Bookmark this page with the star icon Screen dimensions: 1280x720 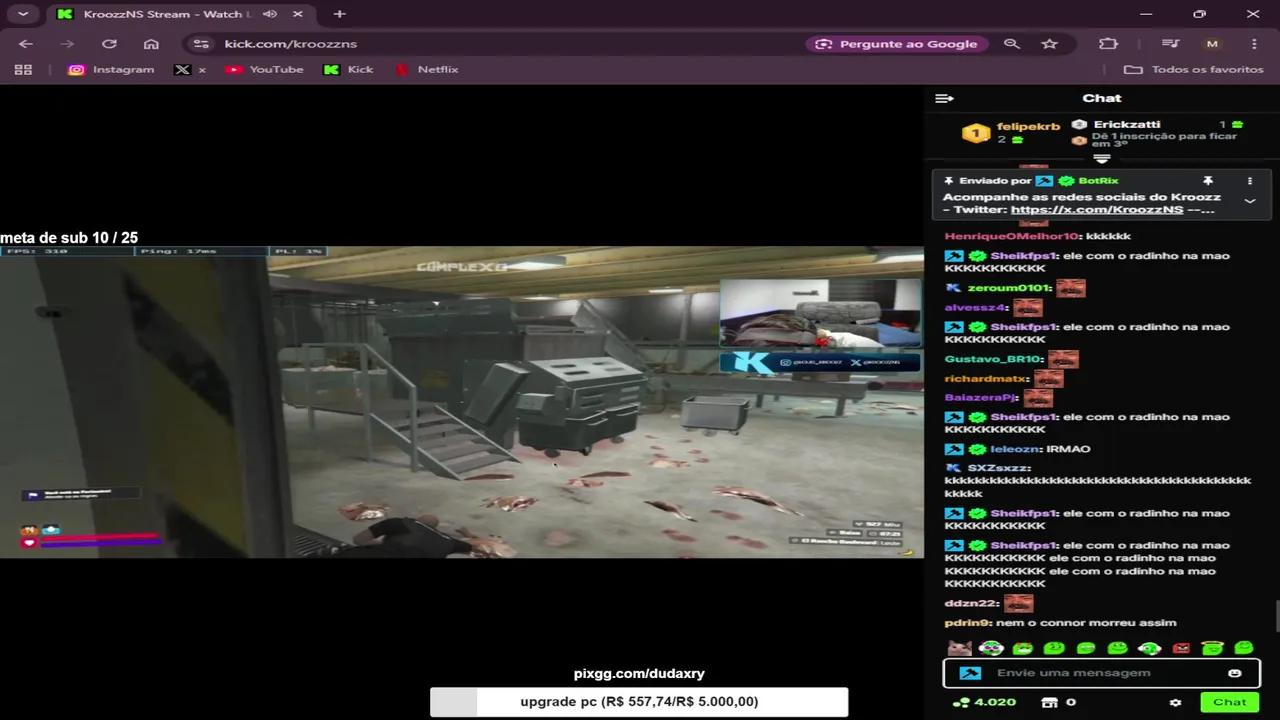(1049, 44)
